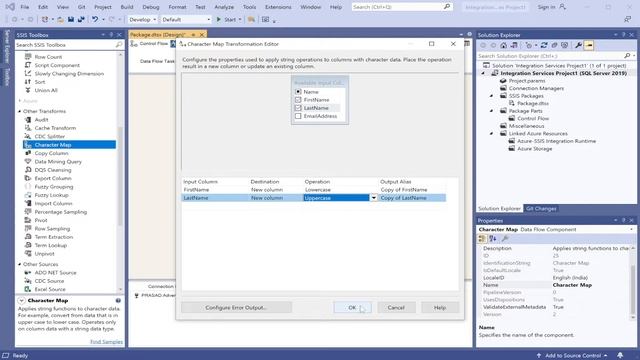Select Package.dtsx in Solution Explorer
The height and width of the screenshot is (360, 640).
coord(533,103)
